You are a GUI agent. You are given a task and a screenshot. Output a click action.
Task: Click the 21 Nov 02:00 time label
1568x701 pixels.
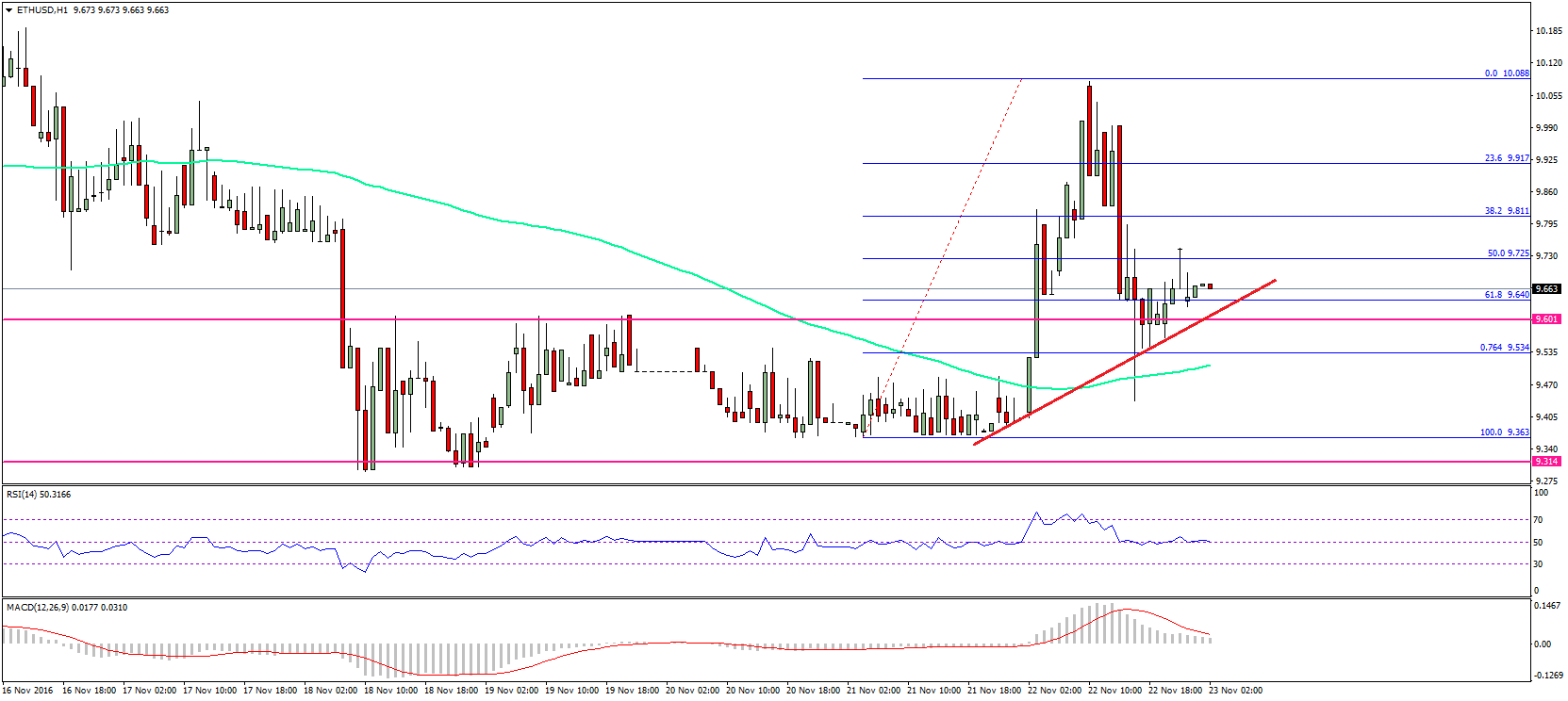pos(874,691)
